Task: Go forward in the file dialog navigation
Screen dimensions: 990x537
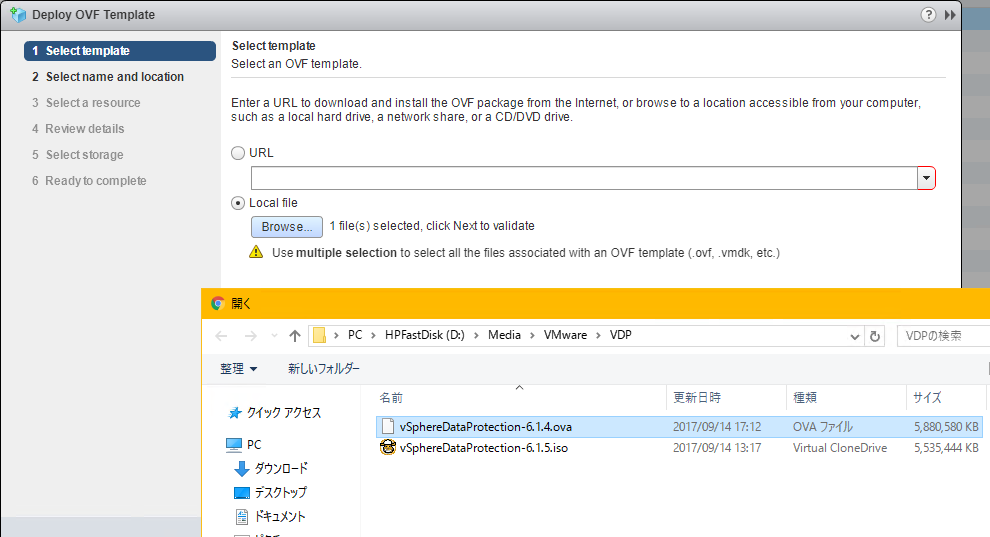Action: coord(251,336)
